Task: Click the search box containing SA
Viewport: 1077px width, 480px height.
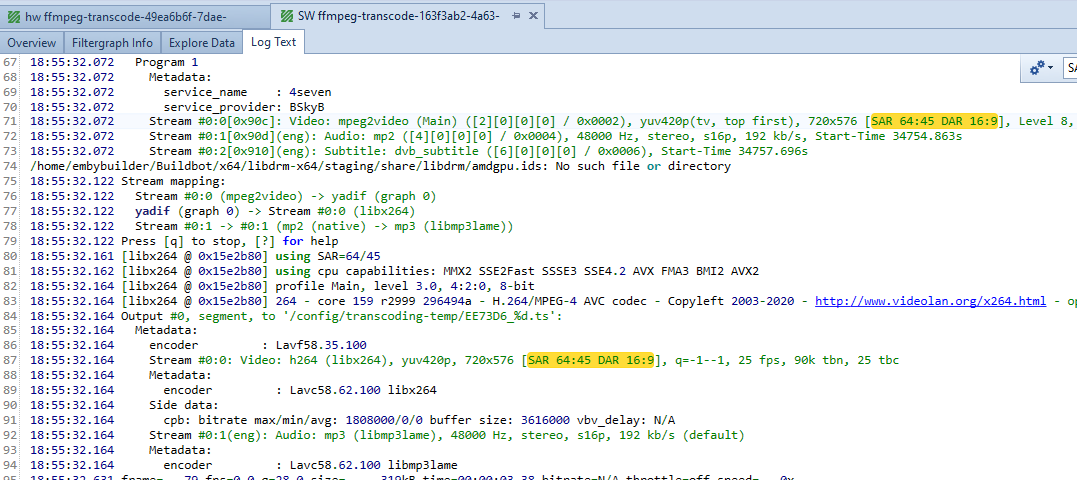Action: click(x=1069, y=66)
